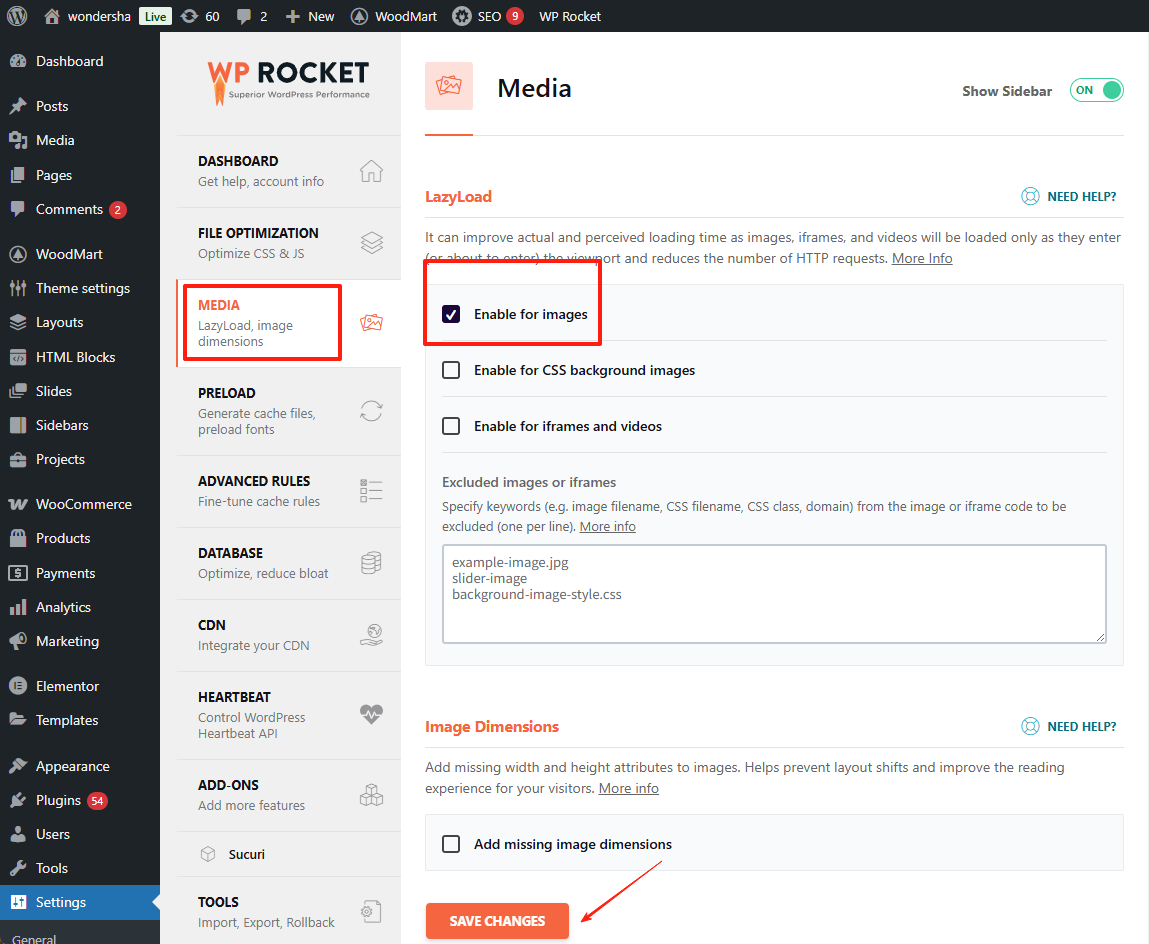Click the Preload refresh arrows icon

pos(371,411)
